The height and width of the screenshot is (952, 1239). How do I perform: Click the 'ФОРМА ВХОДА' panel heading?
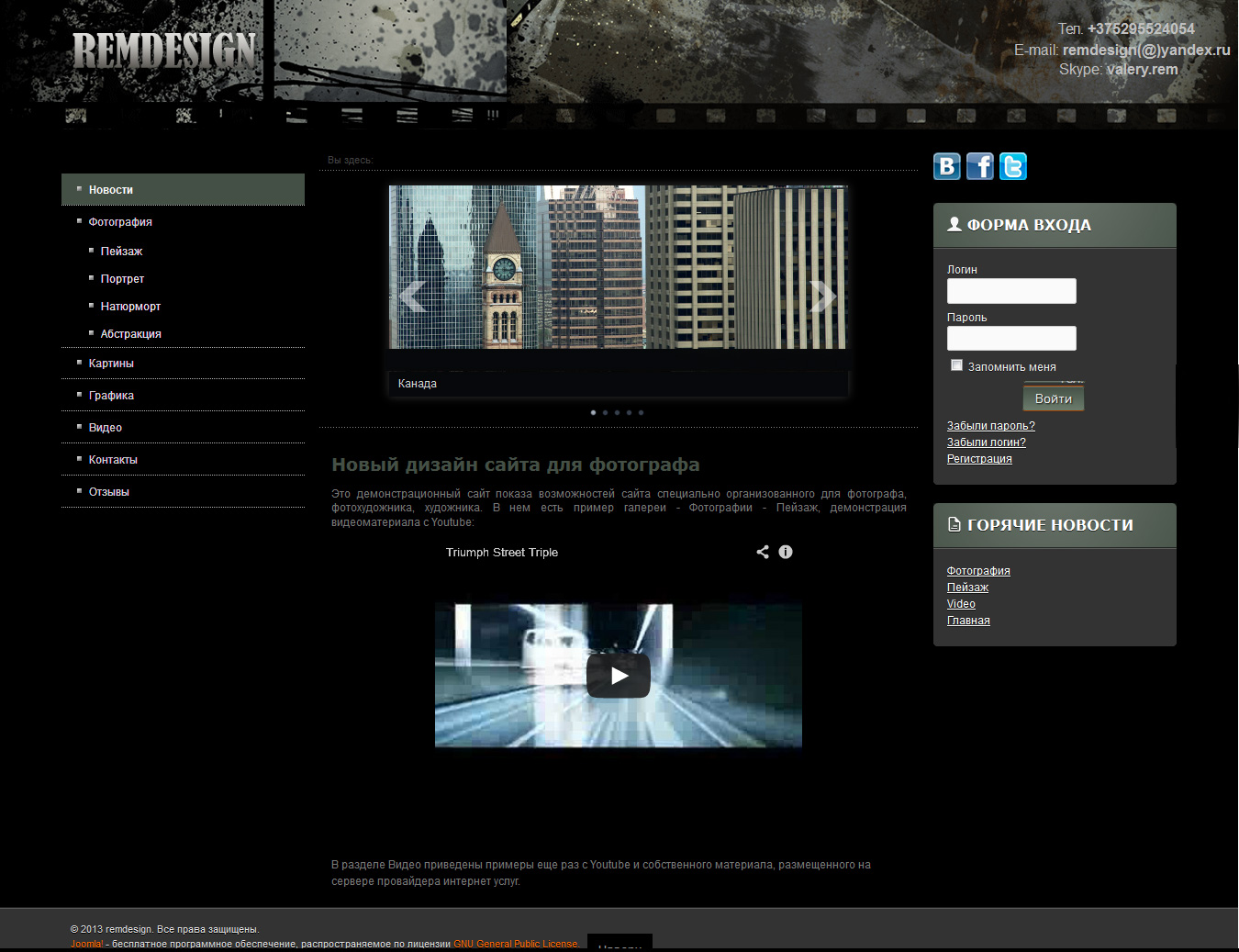tap(1029, 225)
